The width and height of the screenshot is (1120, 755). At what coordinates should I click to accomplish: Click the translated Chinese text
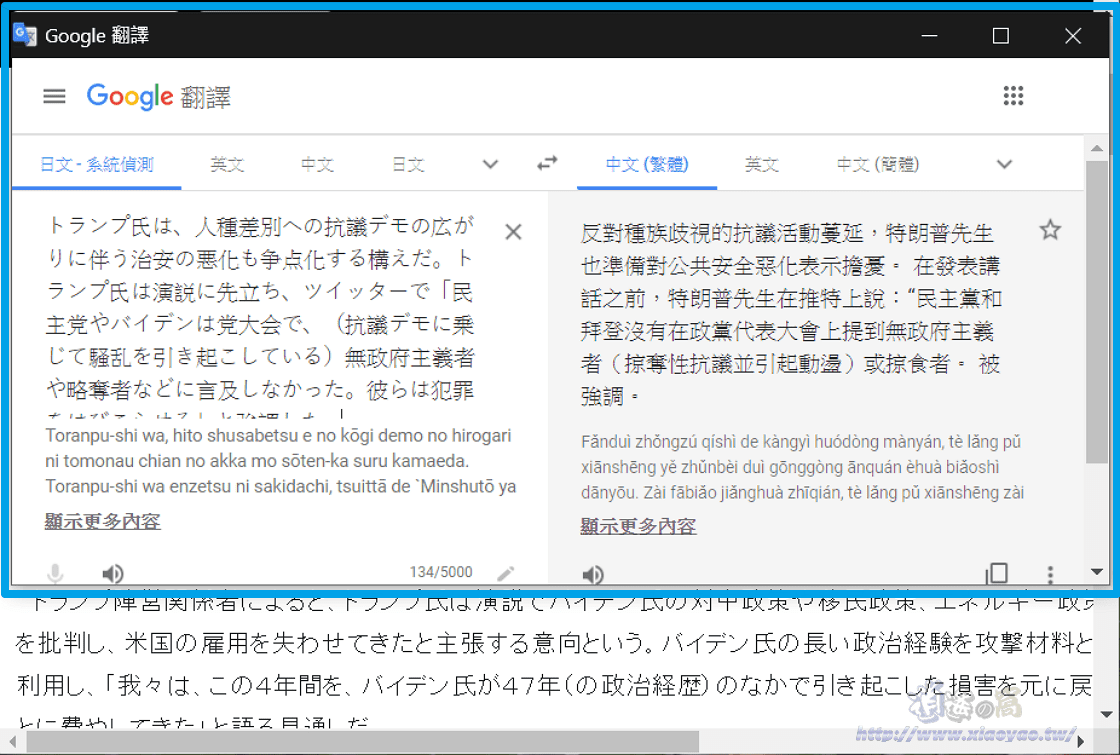click(x=791, y=314)
